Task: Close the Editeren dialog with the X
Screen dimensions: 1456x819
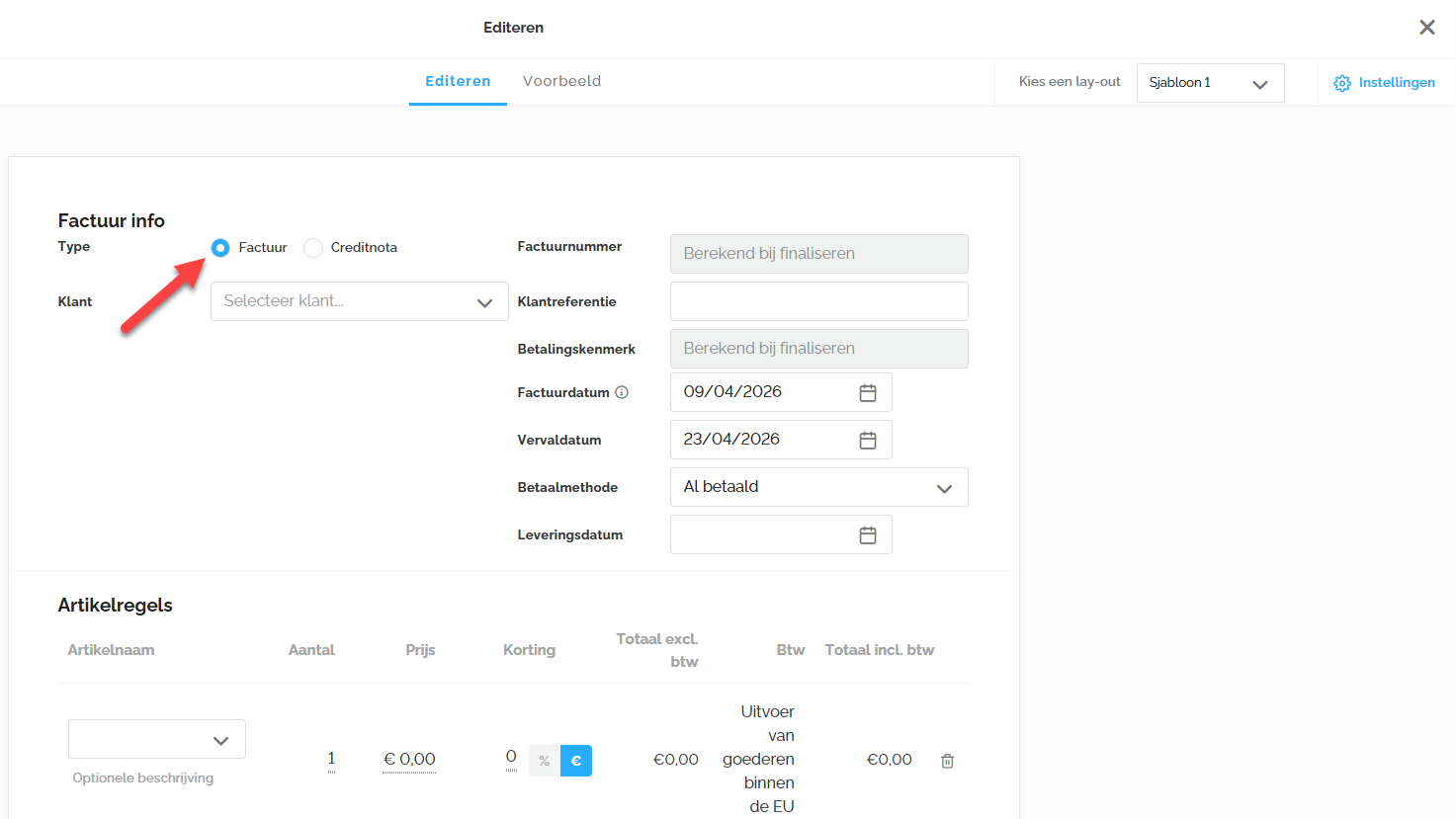Action: [x=1426, y=28]
